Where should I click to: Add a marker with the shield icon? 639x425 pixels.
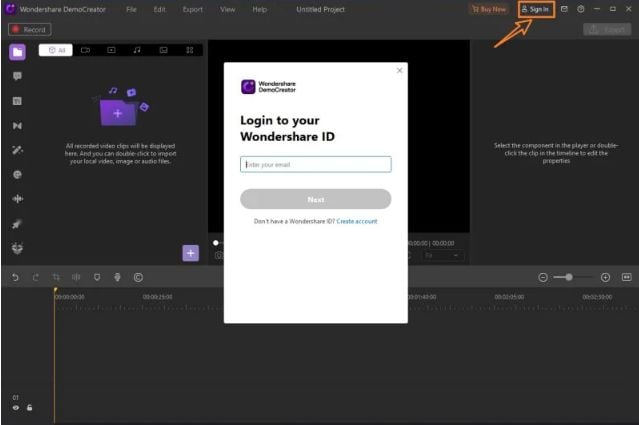tap(97, 277)
